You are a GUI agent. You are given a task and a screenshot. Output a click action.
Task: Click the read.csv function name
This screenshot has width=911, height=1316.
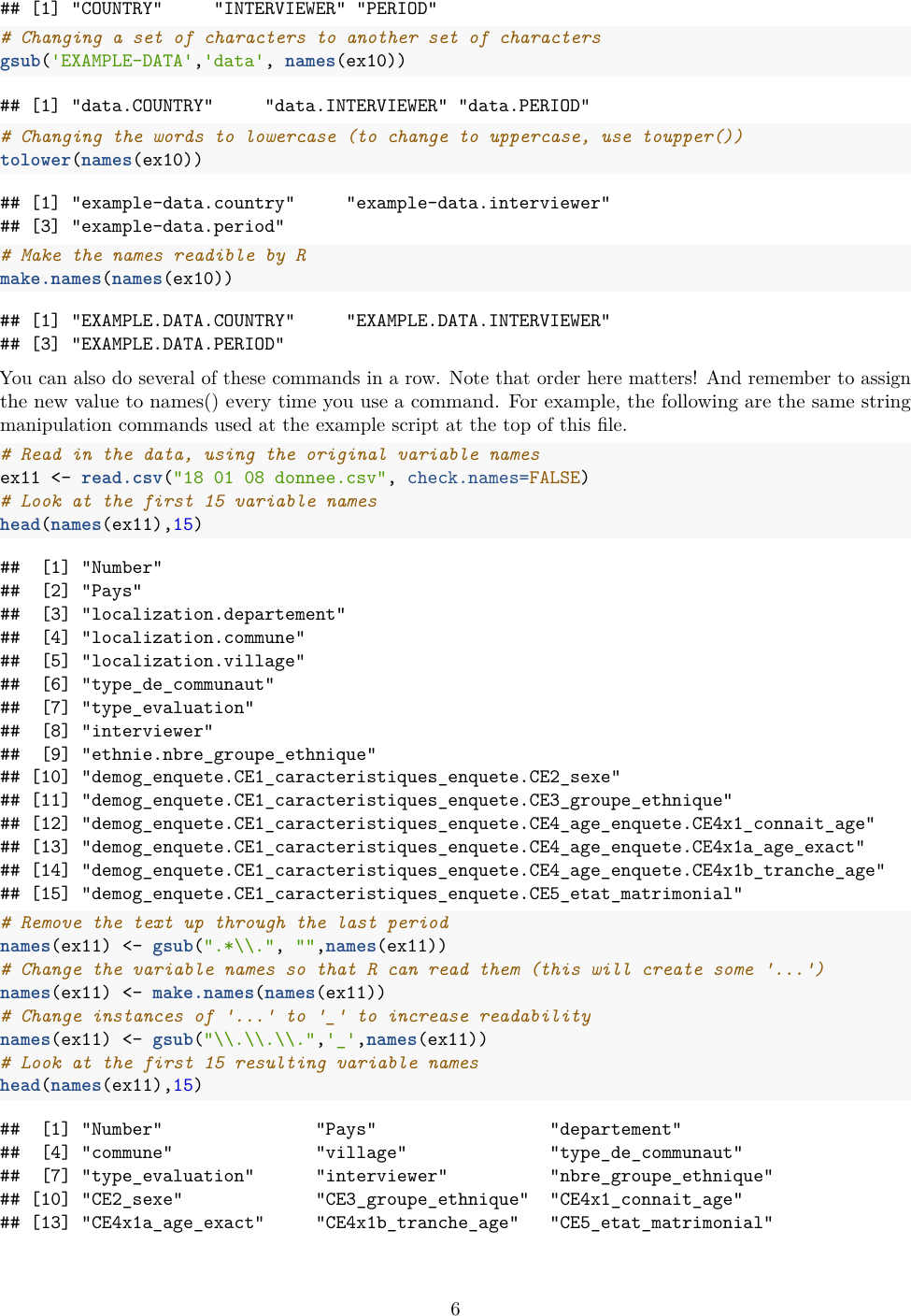point(122,478)
